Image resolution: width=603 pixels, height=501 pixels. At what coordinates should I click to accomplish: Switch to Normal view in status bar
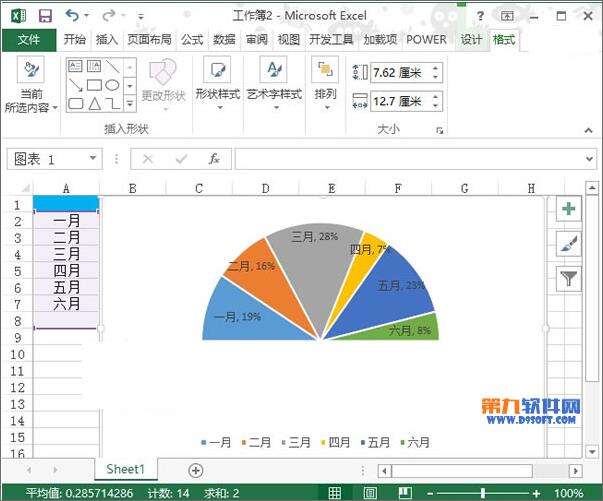335,493
